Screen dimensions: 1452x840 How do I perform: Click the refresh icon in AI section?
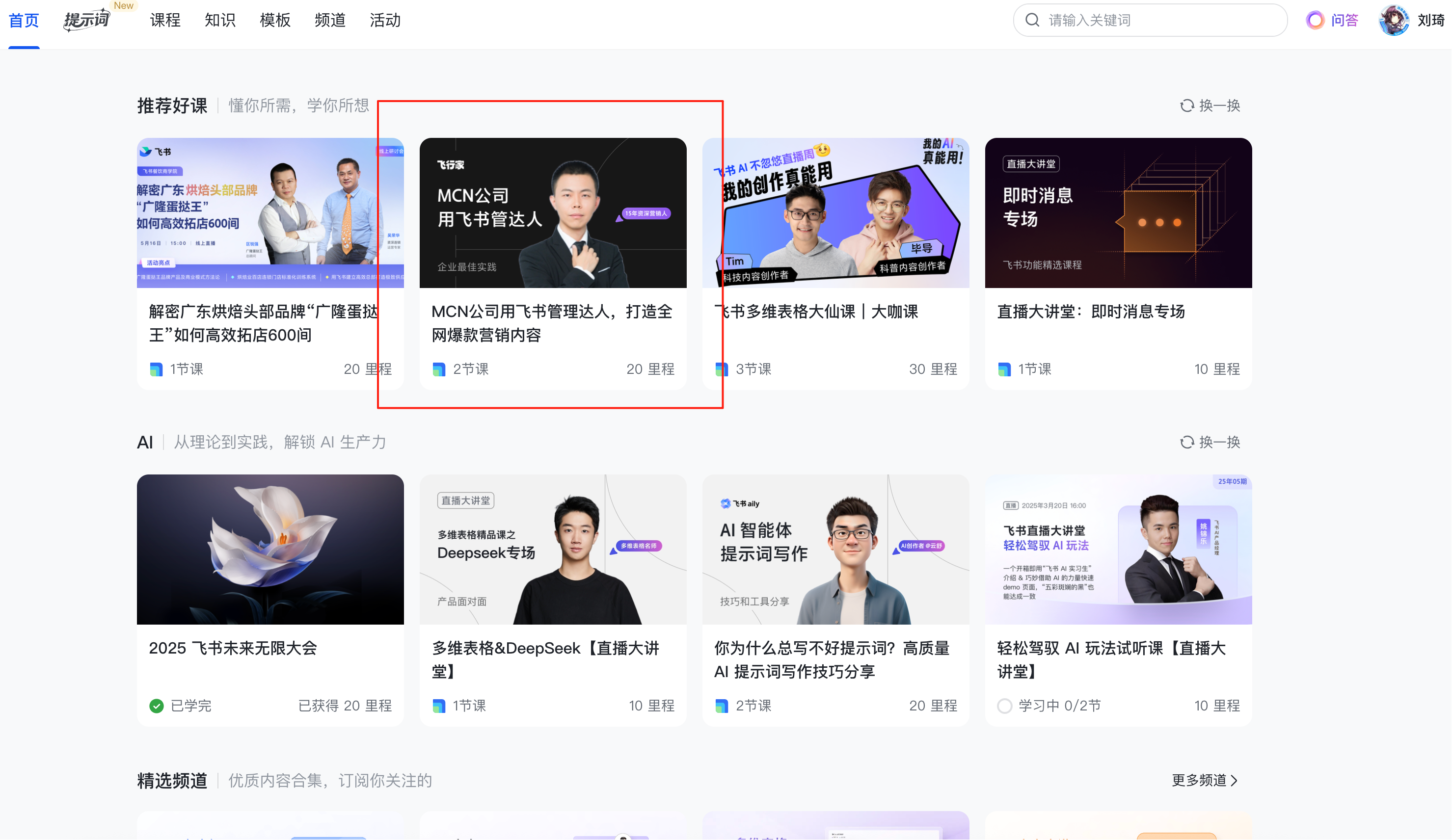click(1187, 442)
